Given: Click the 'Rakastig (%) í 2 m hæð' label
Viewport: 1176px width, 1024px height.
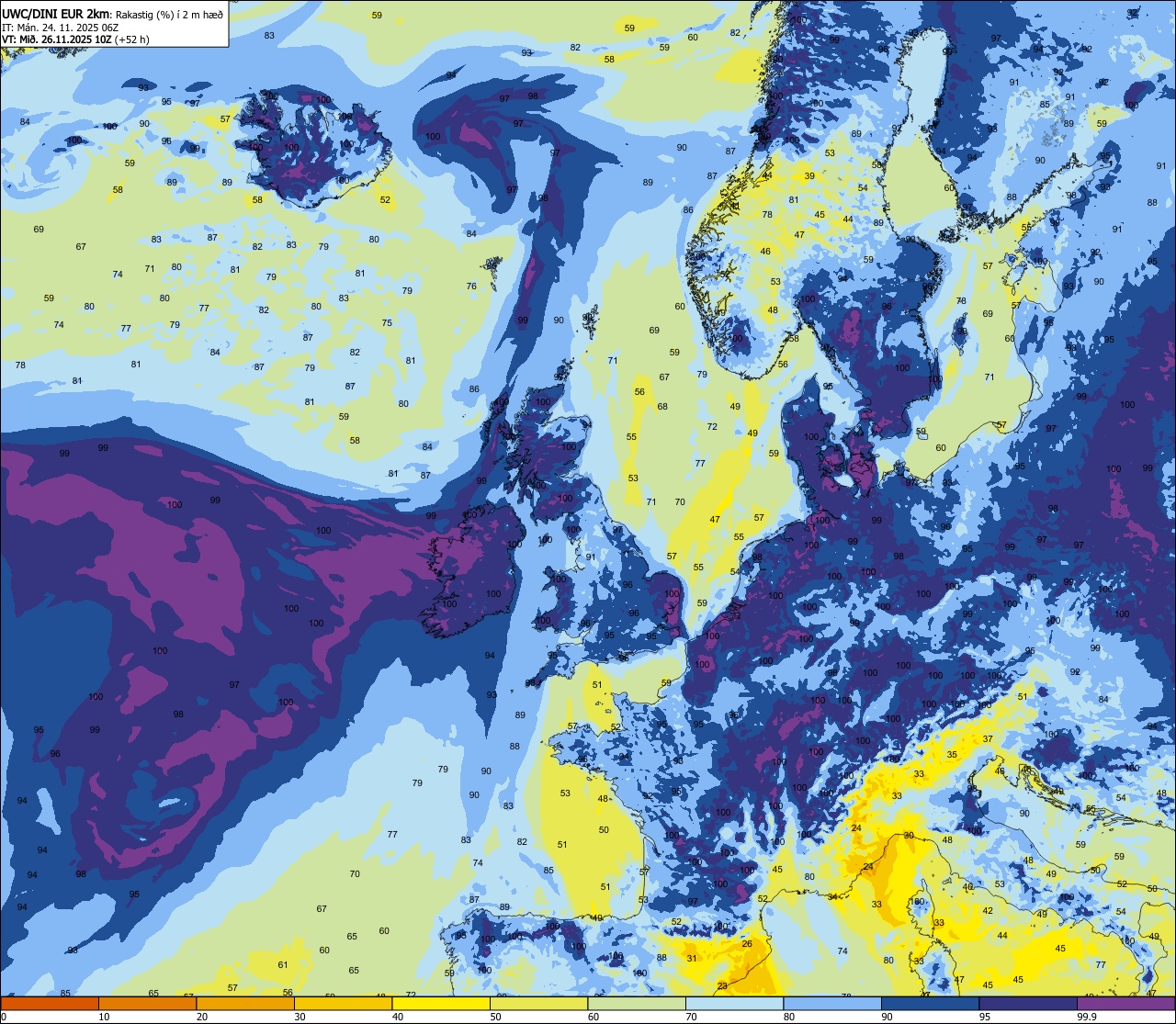Looking at the screenshot, I should click(x=169, y=14).
